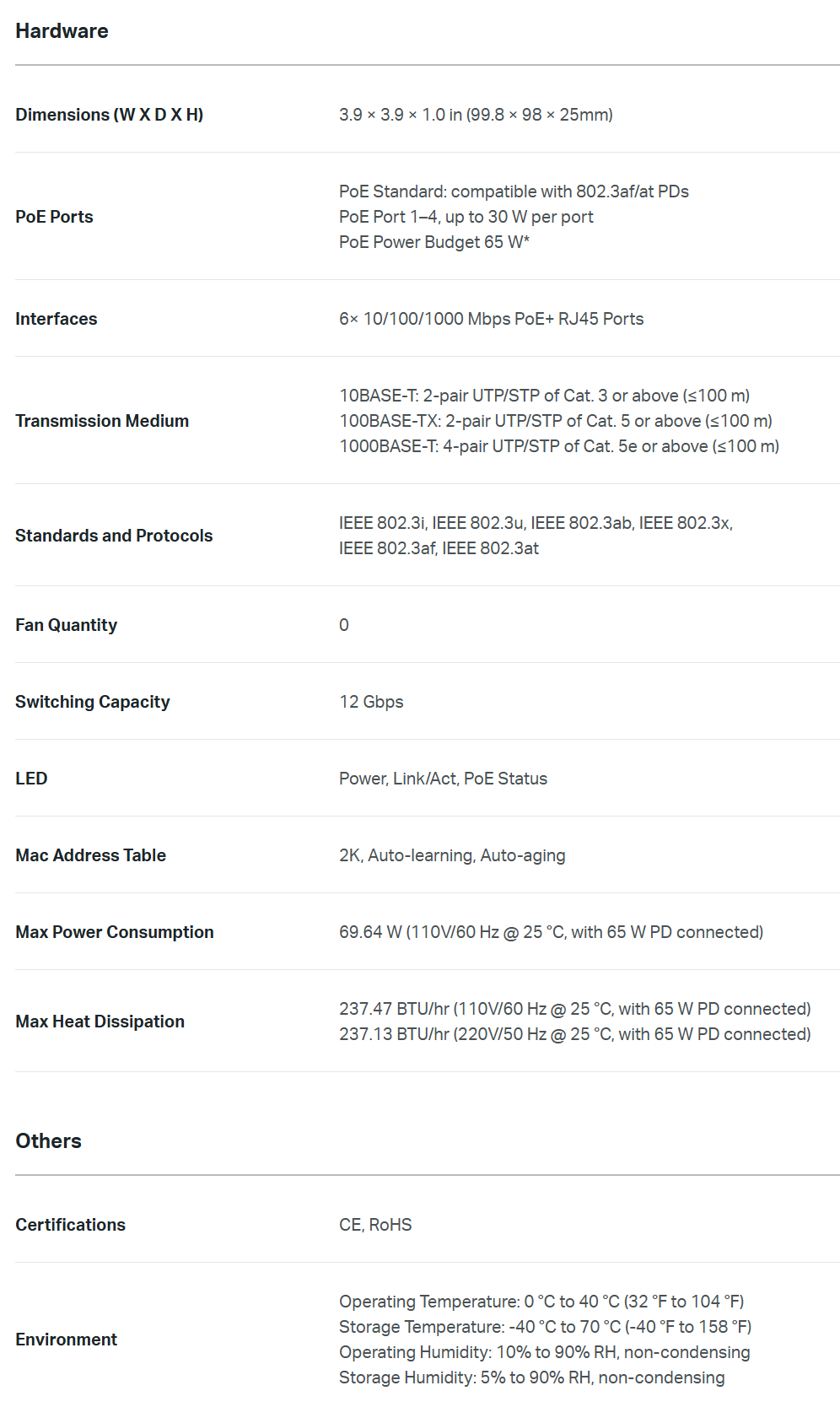Click the Max Power Consumption label
Screen dimensions: 840x1407
click(x=114, y=932)
